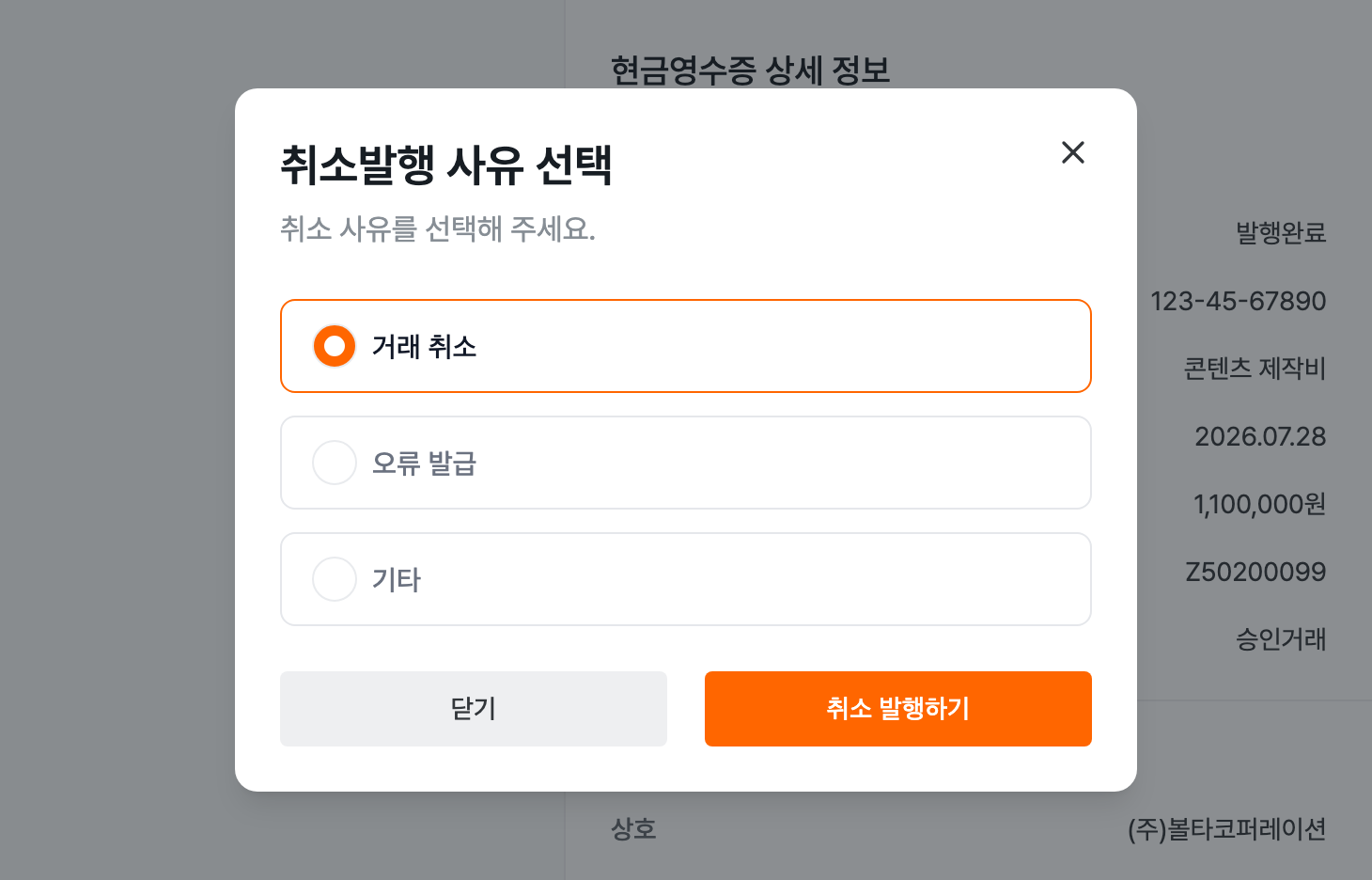This screenshot has height=880, width=1372.
Task: Select the 거래 취소 radio button
Action: coord(335,346)
